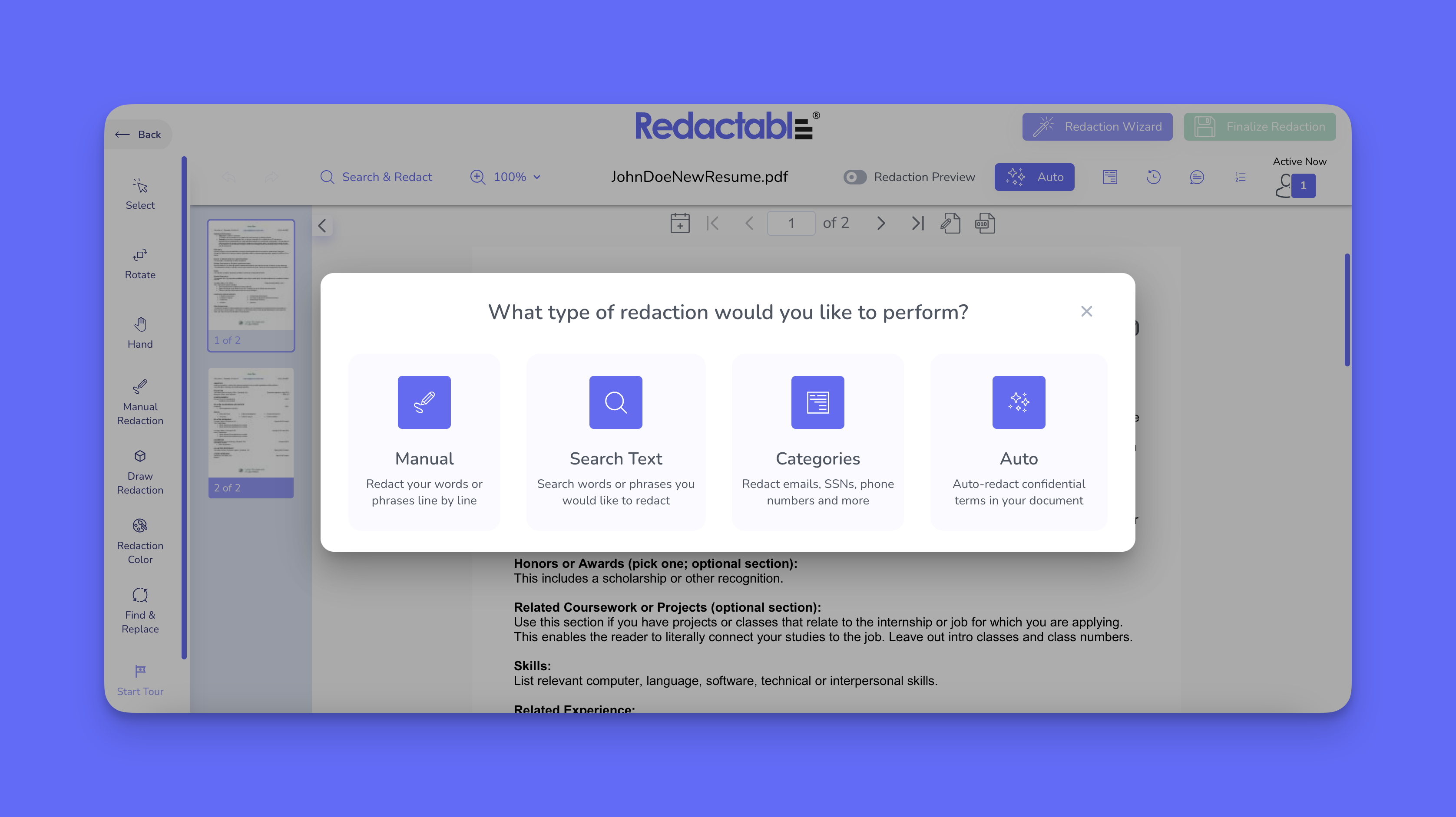The height and width of the screenshot is (817, 1456).
Task: Open Search & Redact
Action: tap(376, 178)
